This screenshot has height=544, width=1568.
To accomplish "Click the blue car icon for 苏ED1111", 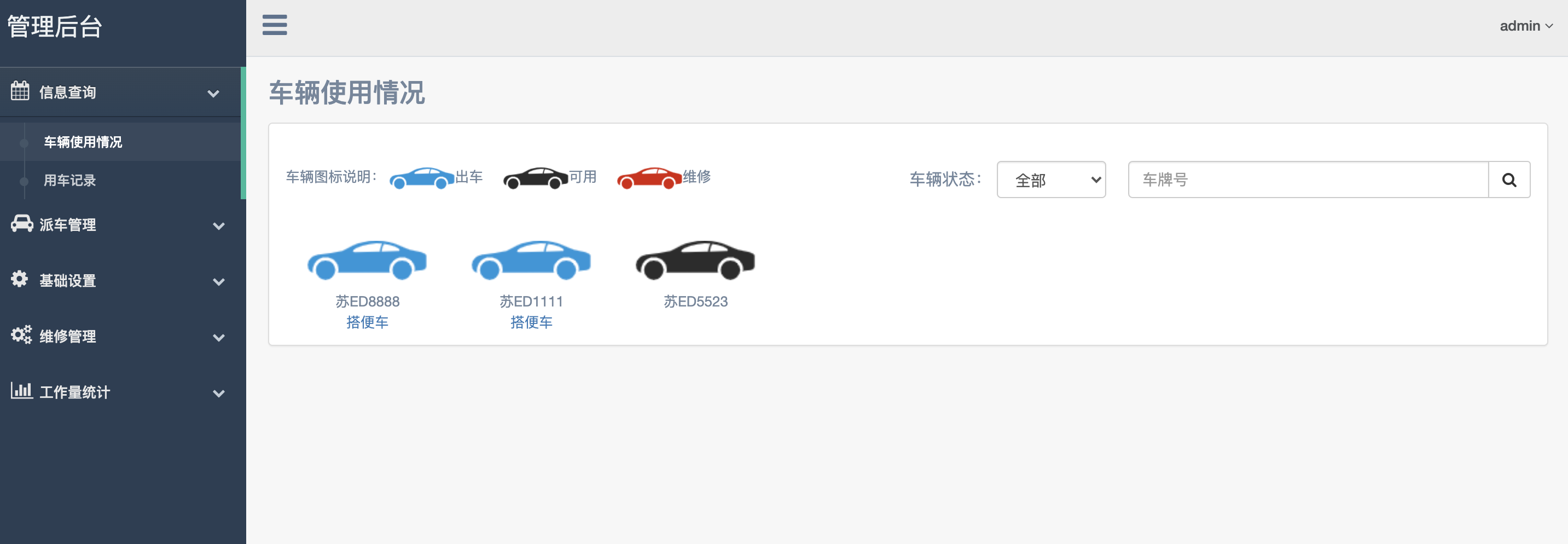I will click(x=531, y=260).
